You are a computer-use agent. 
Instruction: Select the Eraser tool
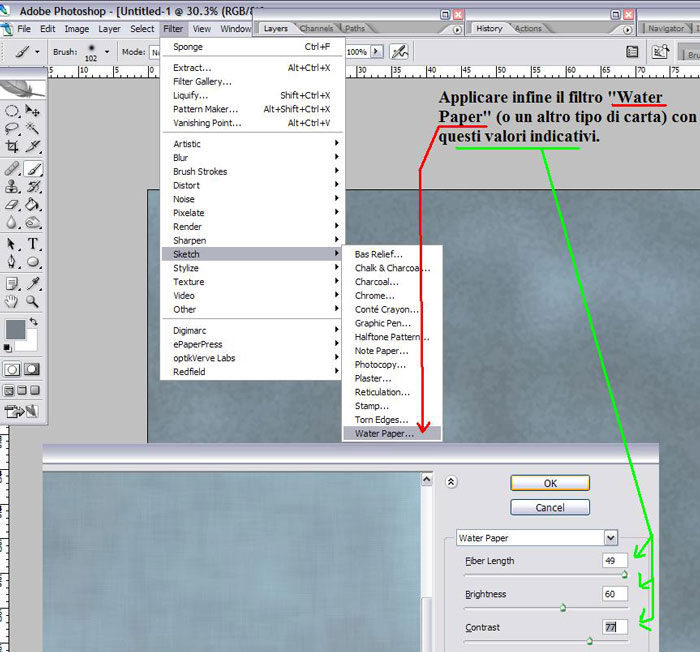pos(12,205)
